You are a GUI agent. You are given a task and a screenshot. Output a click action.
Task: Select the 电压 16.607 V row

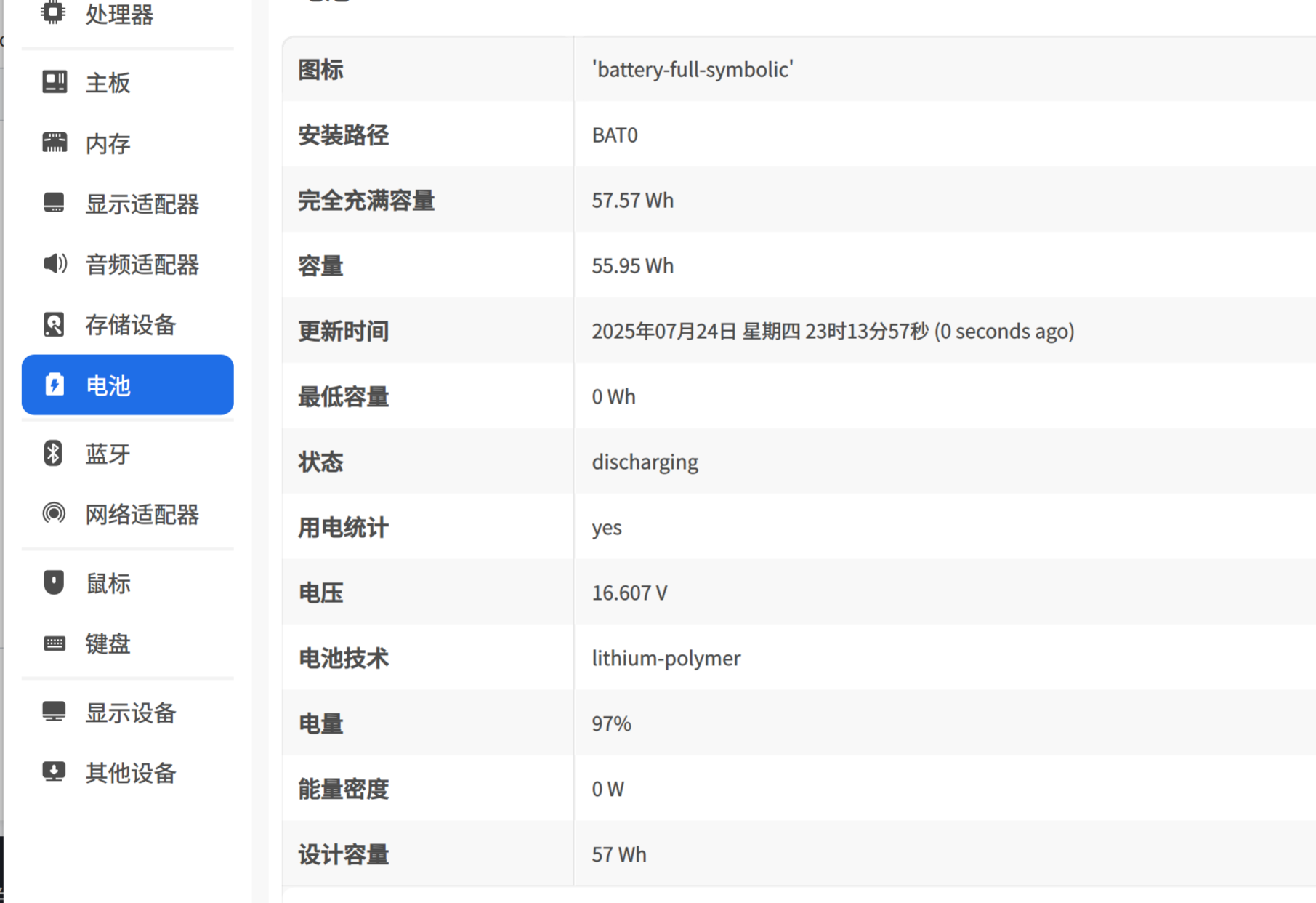(799, 593)
